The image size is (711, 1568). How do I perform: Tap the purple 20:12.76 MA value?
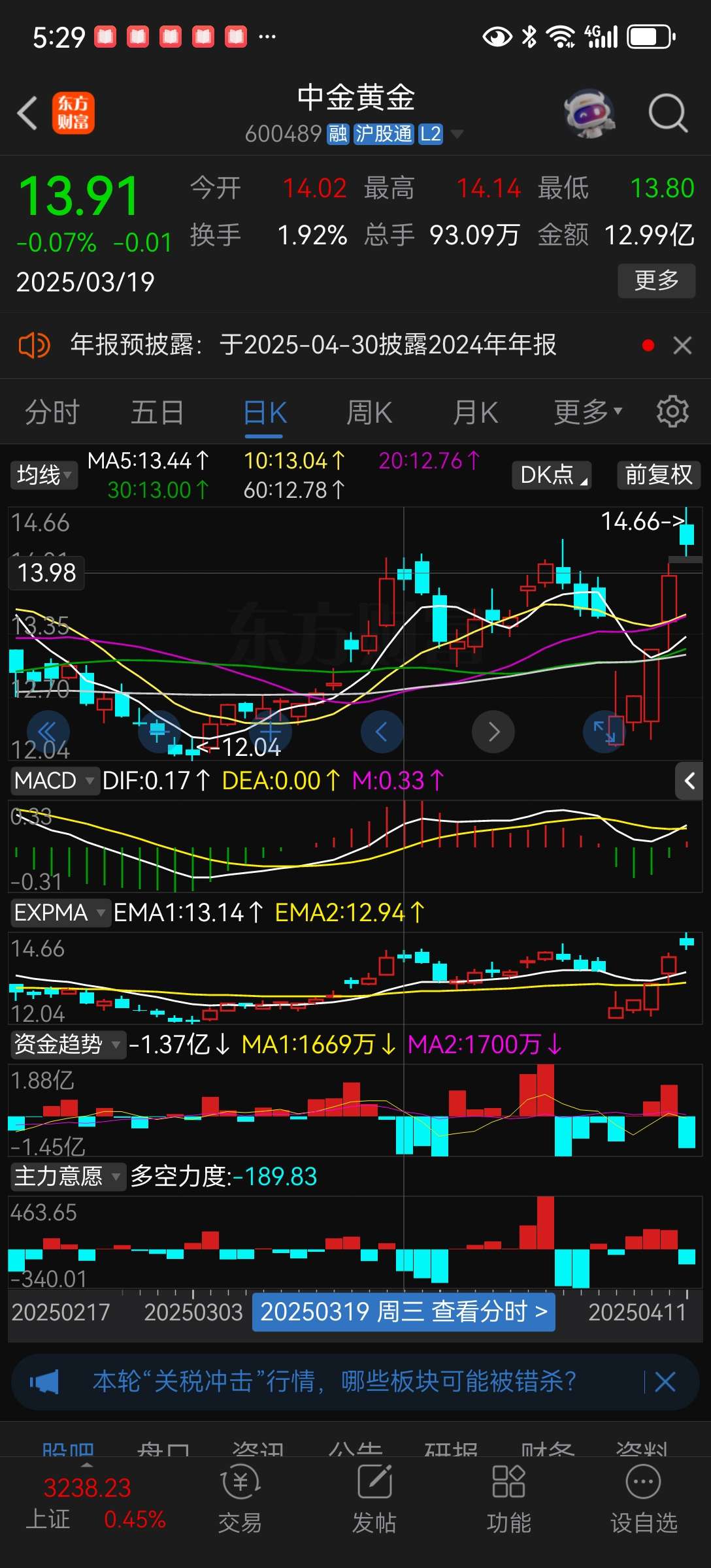tap(429, 461)
